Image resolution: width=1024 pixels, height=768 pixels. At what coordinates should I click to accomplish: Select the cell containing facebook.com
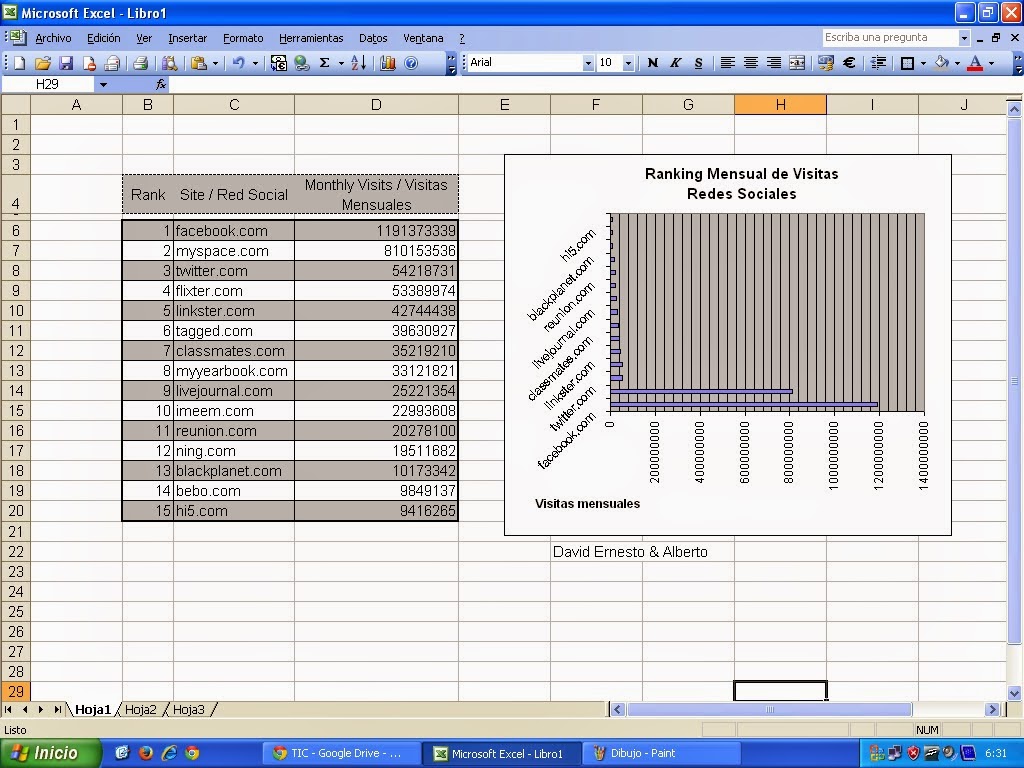(x=234, y=231)
